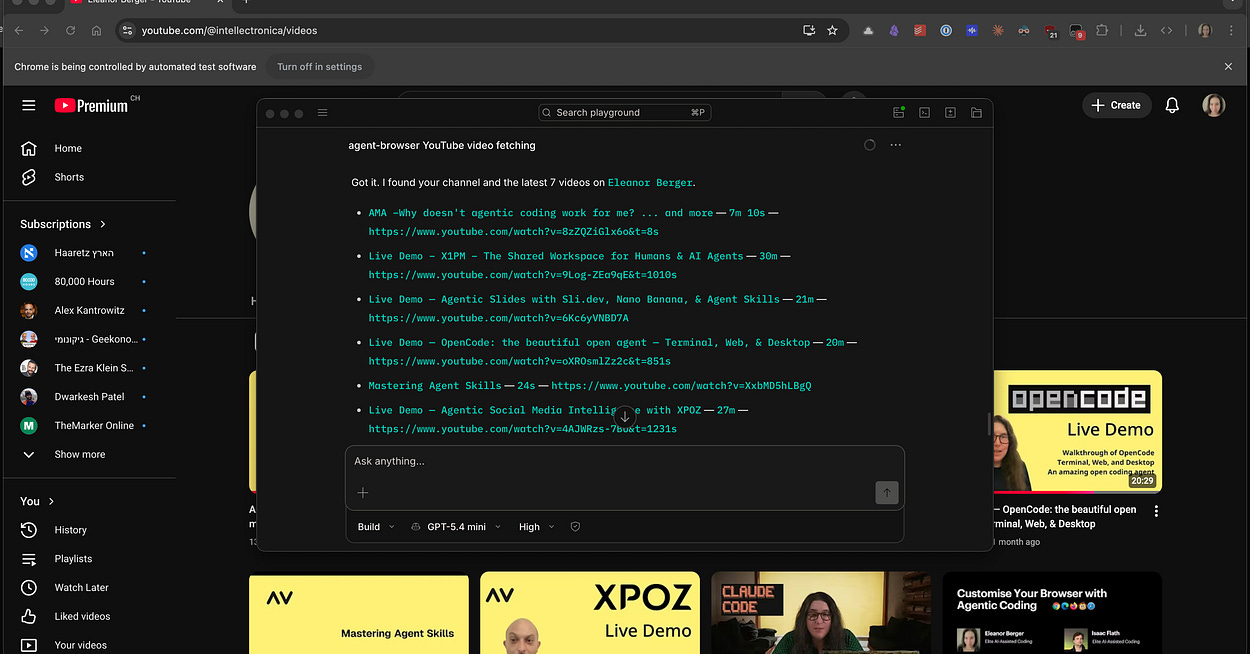The height and width of the screenshot is (654, 1250).
Task: Go to browser home page
Action: [x=96, y=31]
